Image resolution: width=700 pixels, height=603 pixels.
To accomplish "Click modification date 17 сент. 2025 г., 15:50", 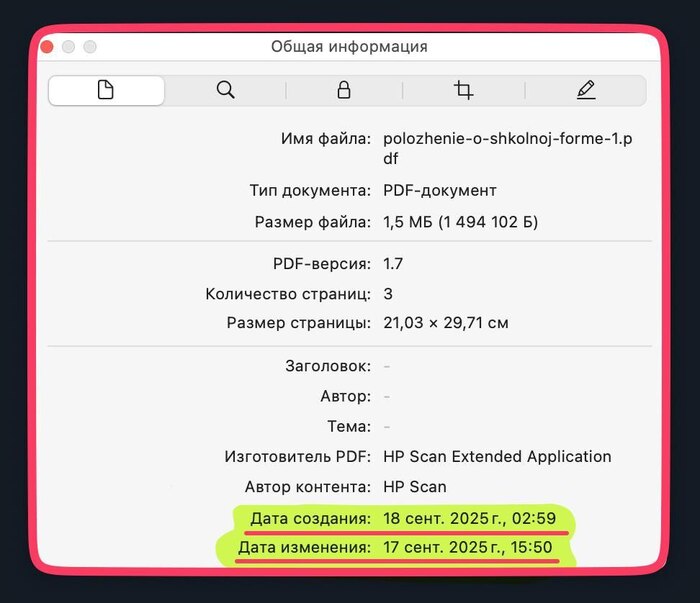I will (x=467, y=549).
